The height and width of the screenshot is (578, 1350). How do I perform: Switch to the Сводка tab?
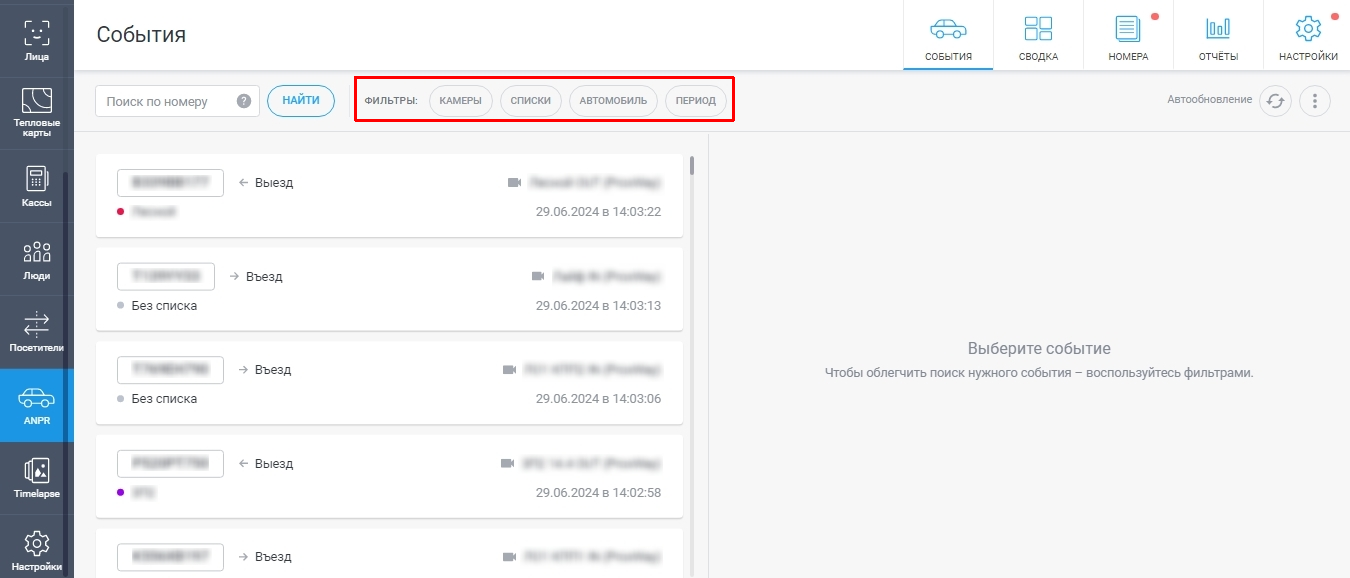pyautogui.click(x=1038, y=35)
